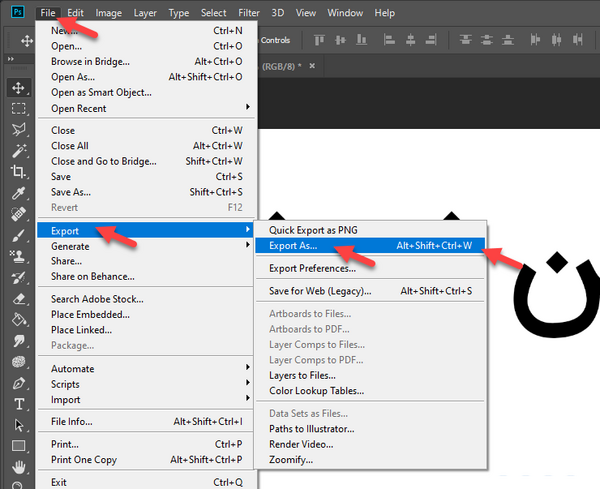
Task: Select the Eraser tool
Action: point(18,298)
